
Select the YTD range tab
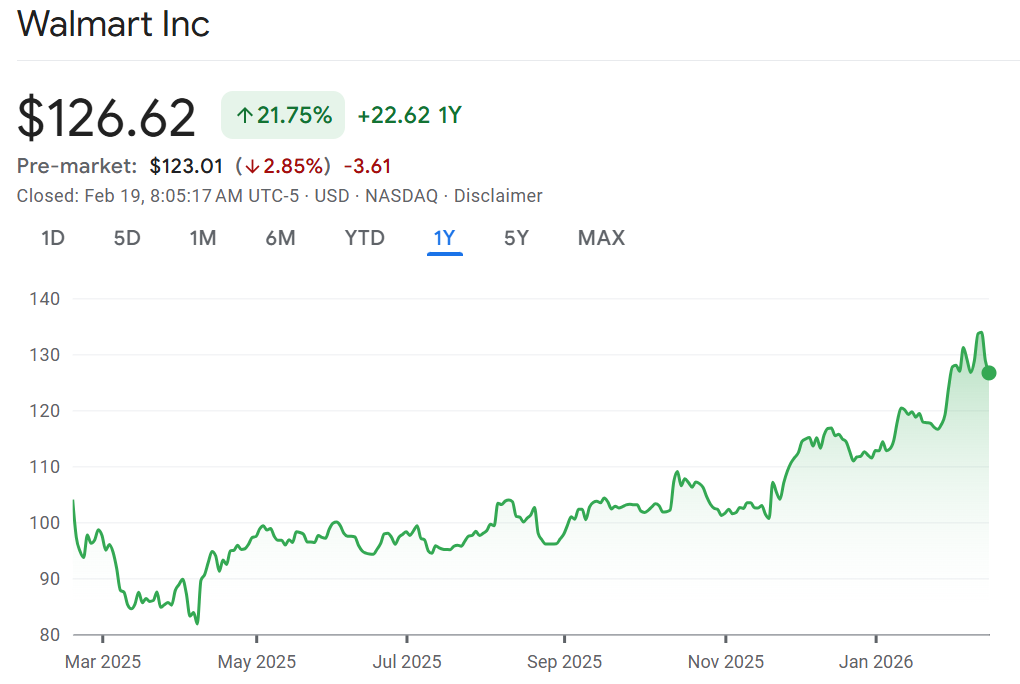coord(364,238)
